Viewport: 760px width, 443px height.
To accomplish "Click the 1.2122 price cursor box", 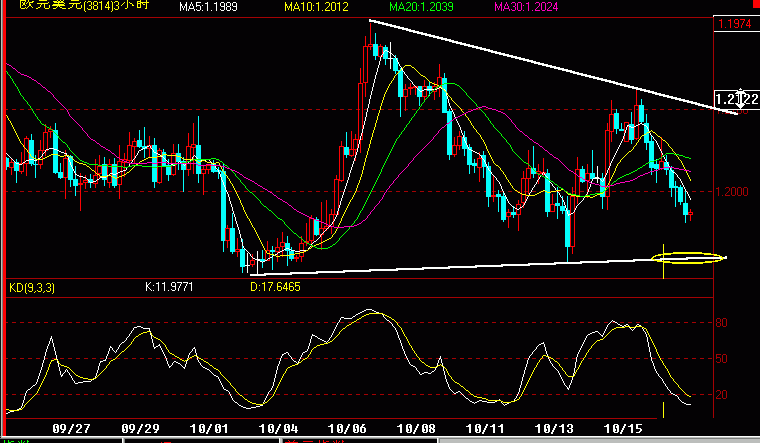I will [x=737, y=99].
